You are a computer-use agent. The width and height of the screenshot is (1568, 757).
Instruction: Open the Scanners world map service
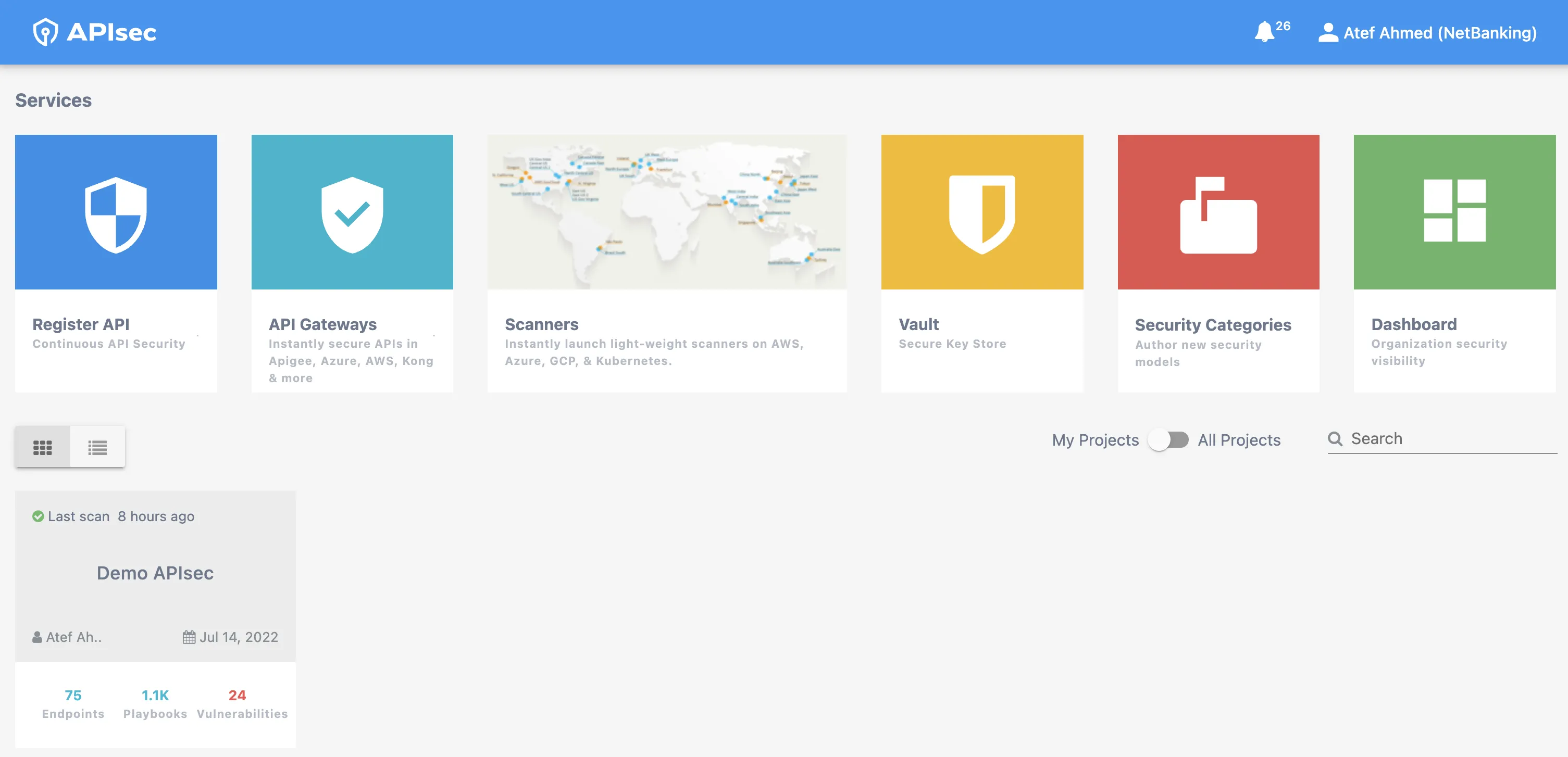[x=667, y=212]
